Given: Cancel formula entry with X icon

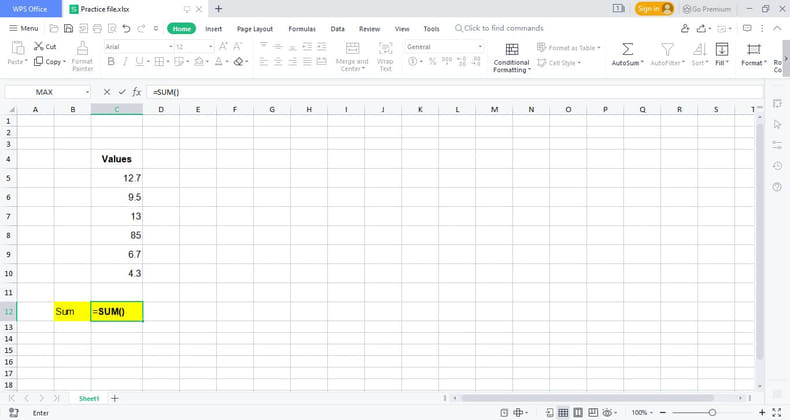Looking at the screenshot, I should pyautogui.click(x=107, y=92).
